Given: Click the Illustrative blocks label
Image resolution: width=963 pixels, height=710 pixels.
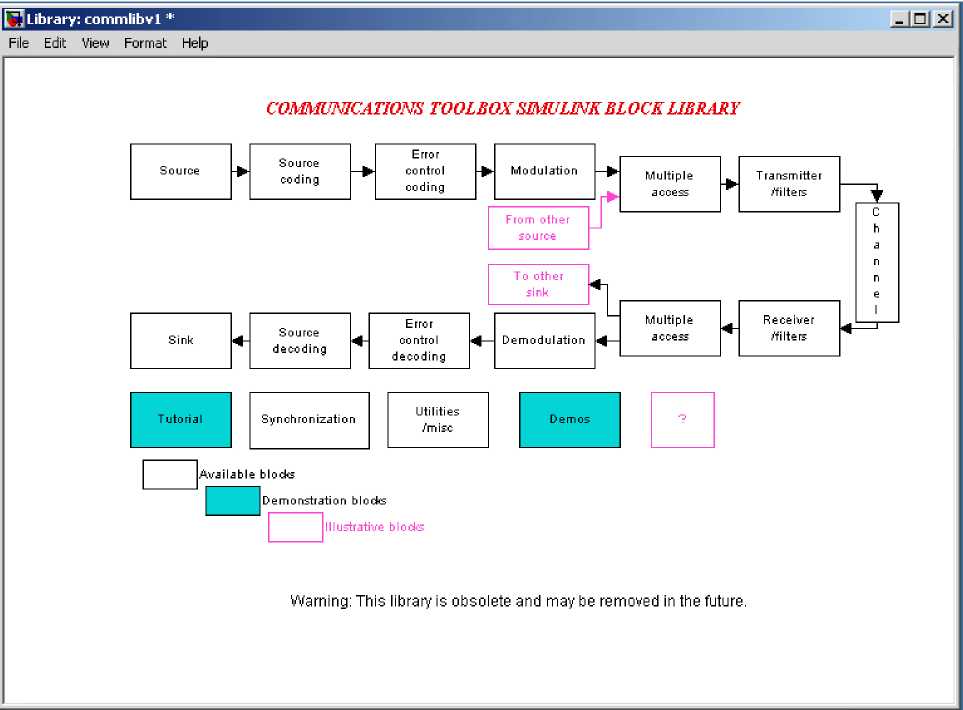Looking at the screenshot, I should (375, 527).
